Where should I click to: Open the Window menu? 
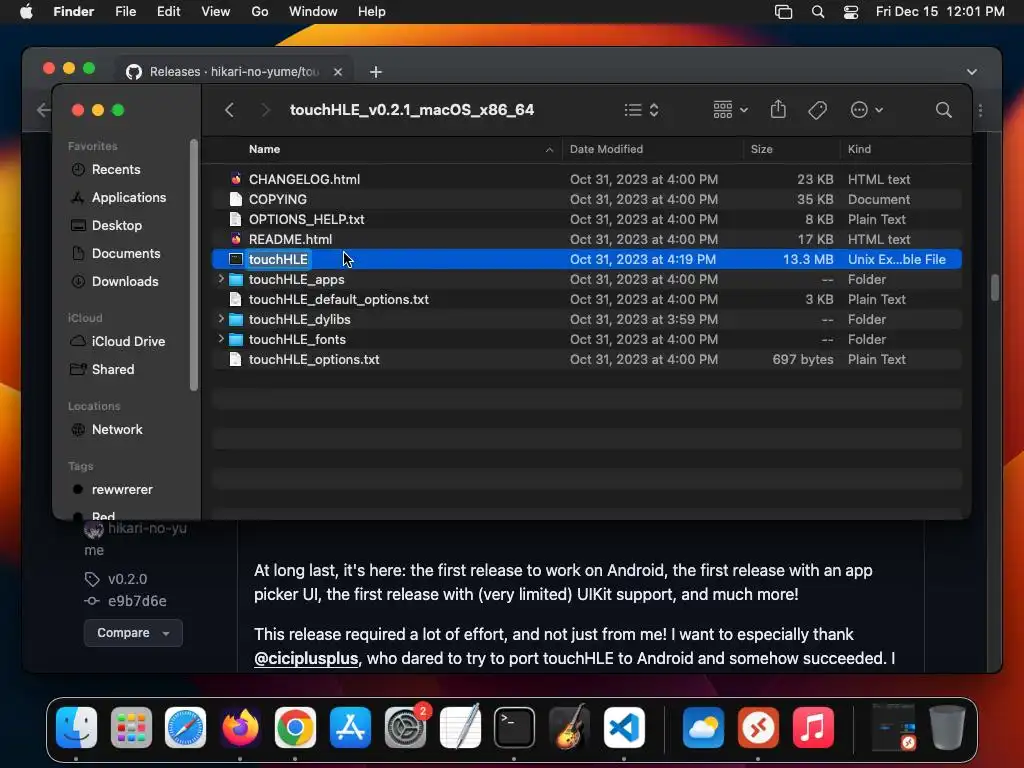click(x=313, y=12)
